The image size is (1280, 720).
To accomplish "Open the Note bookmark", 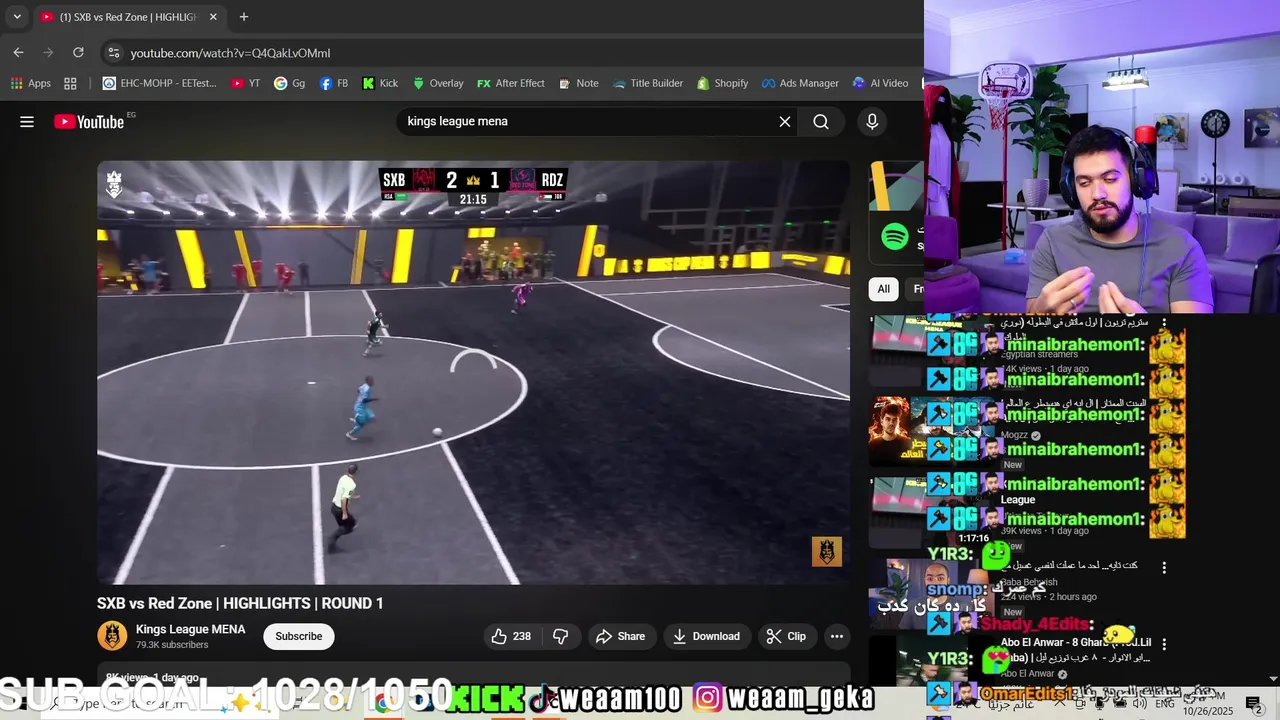I will pos(579,83).
